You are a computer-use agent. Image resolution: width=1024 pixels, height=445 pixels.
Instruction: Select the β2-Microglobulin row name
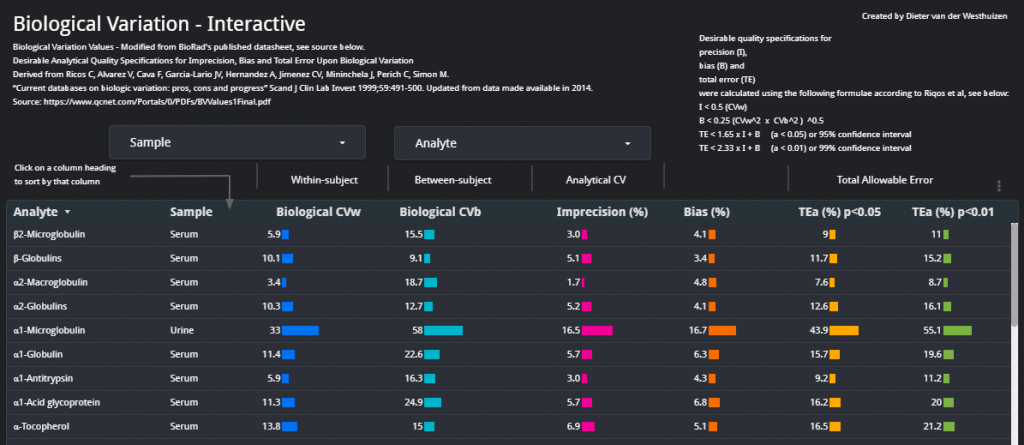[49, 234]
